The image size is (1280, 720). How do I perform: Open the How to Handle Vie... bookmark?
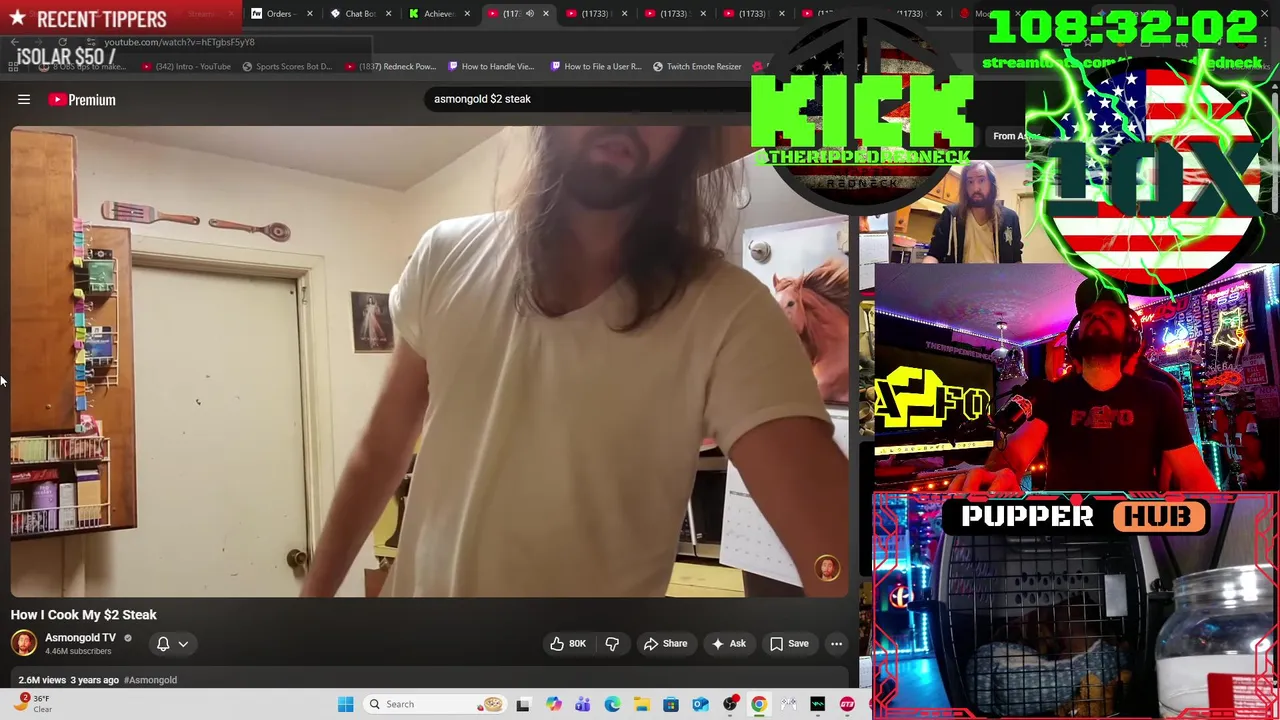pos(490,67)
